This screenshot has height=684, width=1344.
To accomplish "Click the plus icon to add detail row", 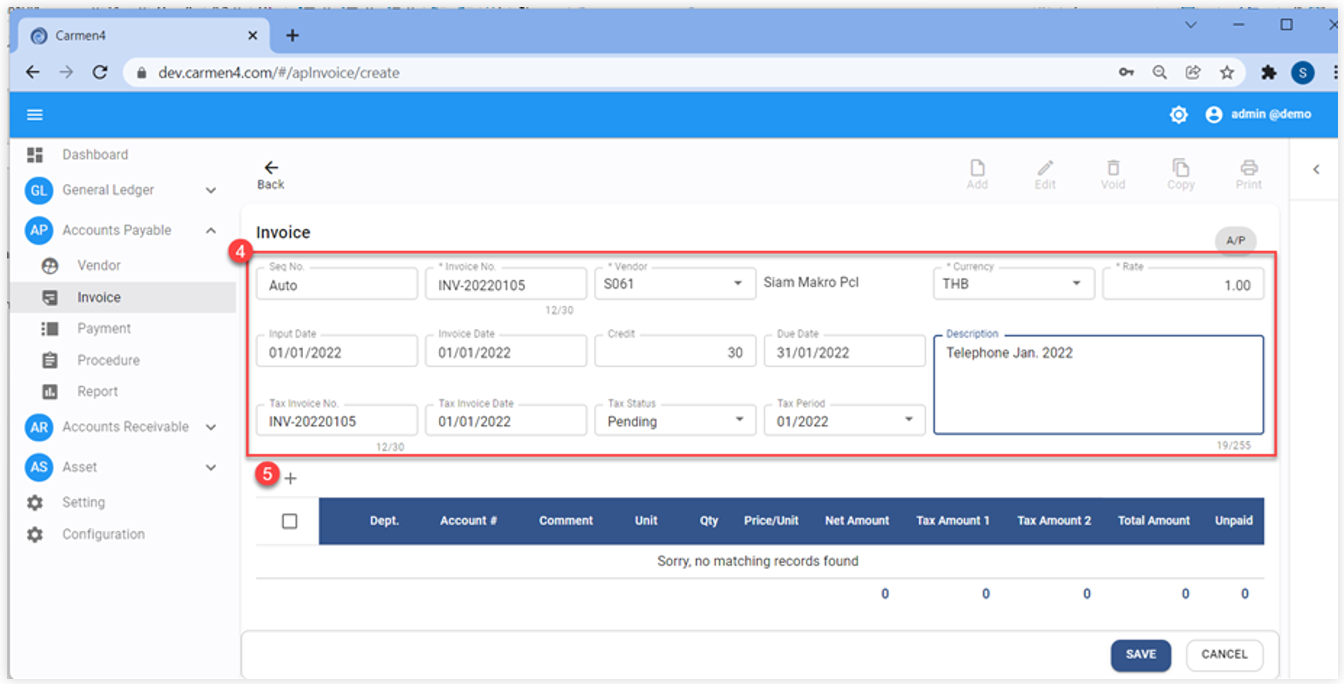I will [x=291, y=479].
